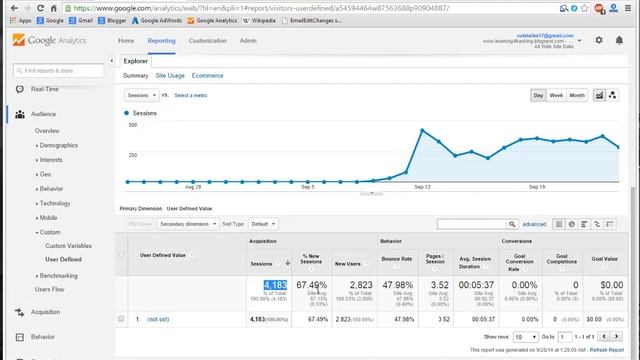This screenshot has width=640, height=360.
Task: Open the settings gear icon
Action: (x=599, y=40)
